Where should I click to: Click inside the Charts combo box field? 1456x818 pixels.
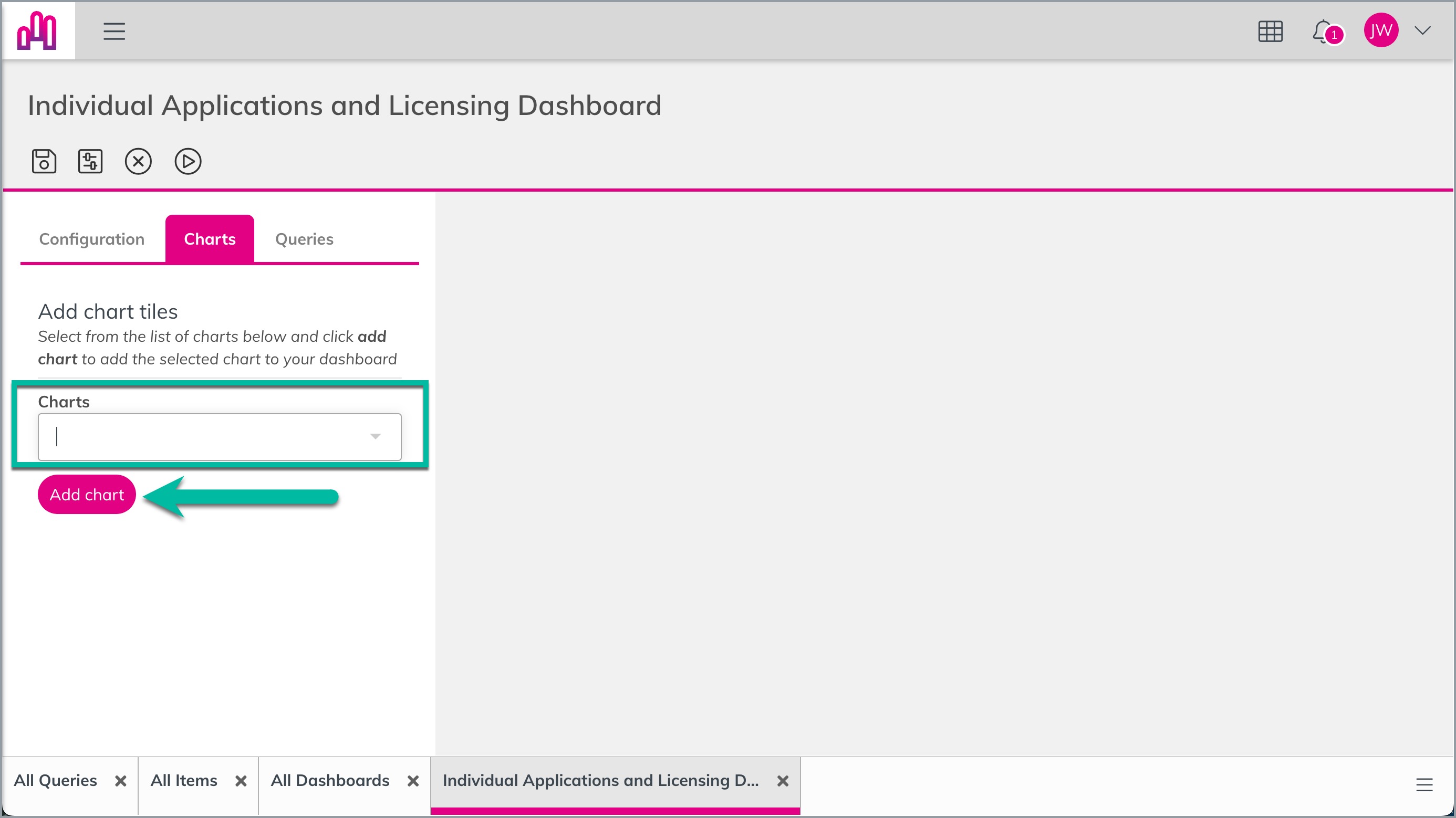(x=220, y=437)
